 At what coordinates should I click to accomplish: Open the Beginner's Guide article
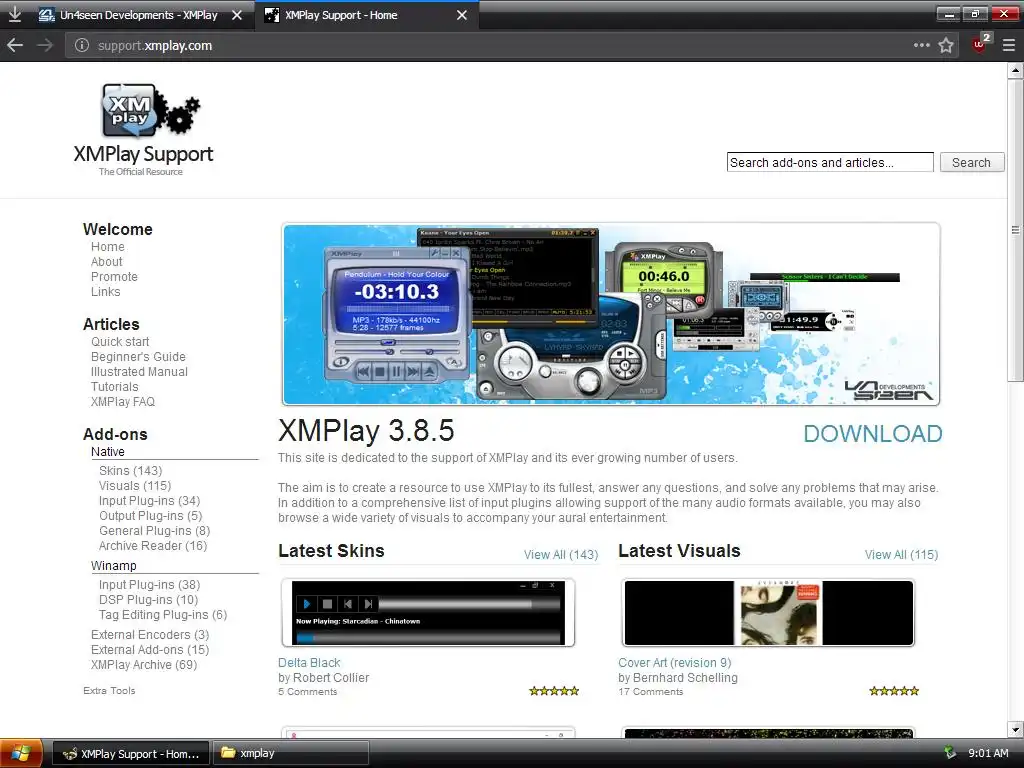click(x=138, y=357)
